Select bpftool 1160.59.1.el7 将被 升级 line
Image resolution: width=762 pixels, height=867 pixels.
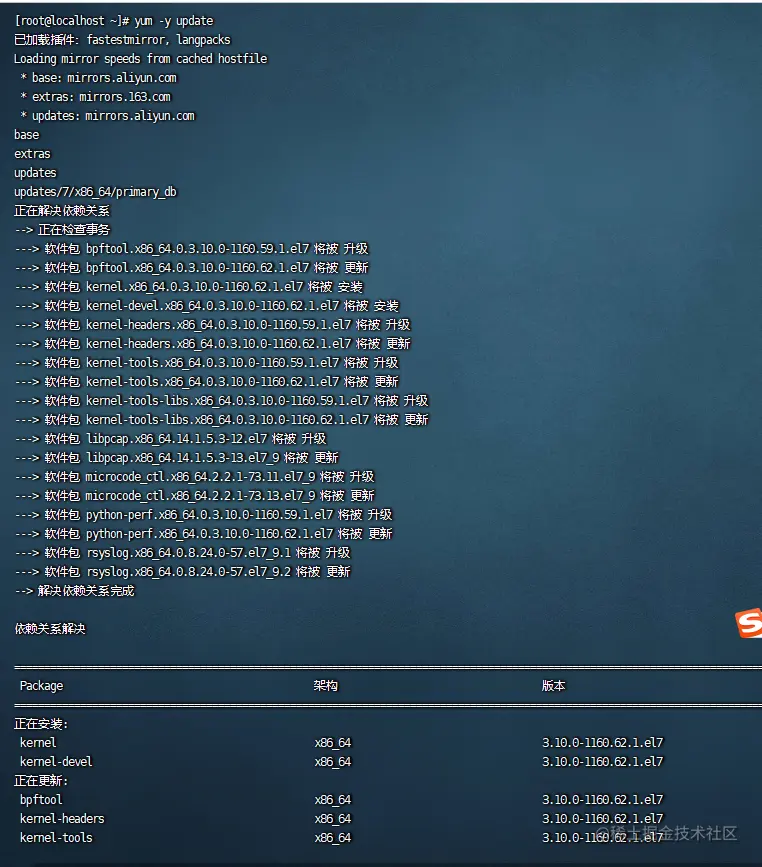coord(191,249)
